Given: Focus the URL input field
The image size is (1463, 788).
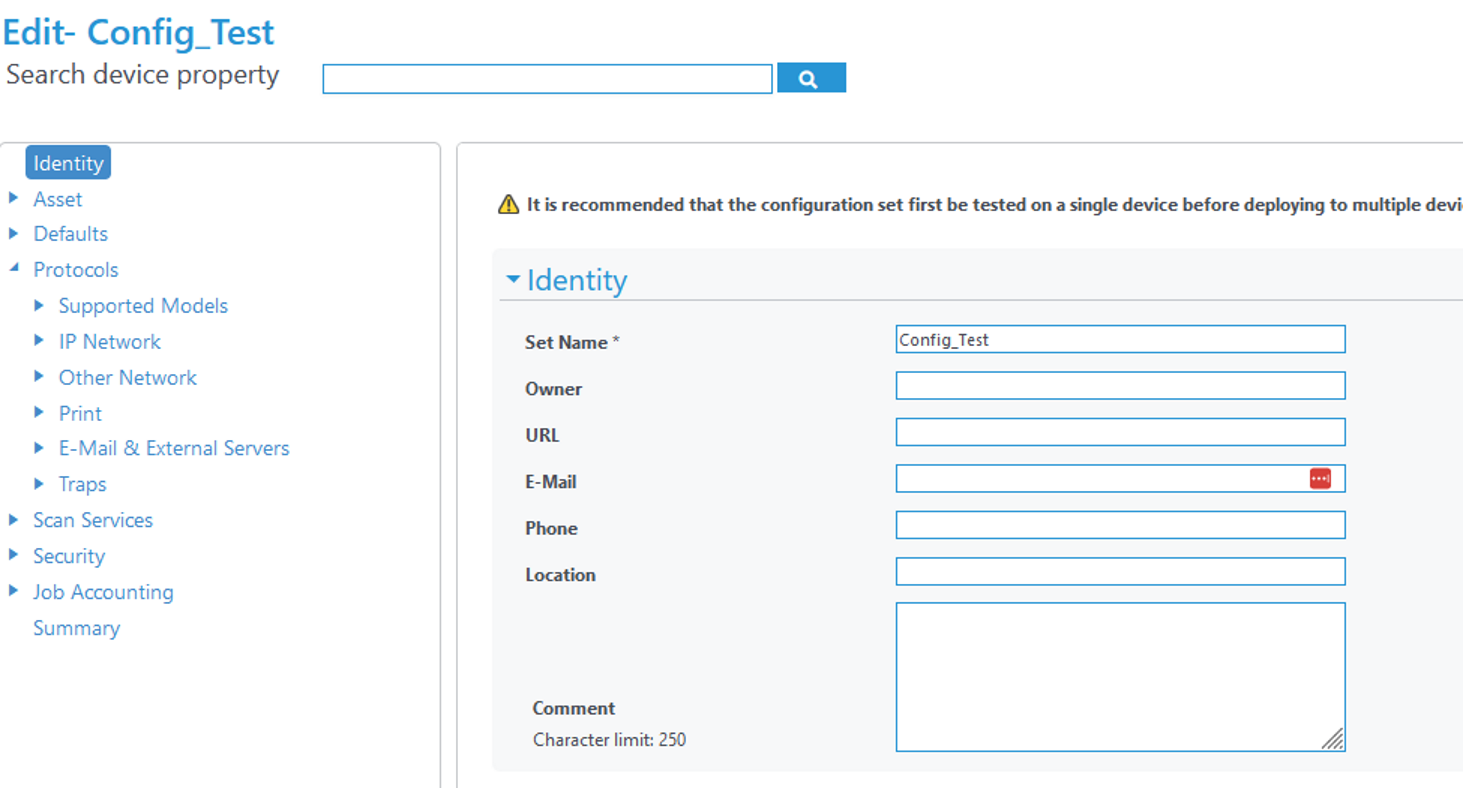Looking at the screenshot, I should (x=1120, y=432).
